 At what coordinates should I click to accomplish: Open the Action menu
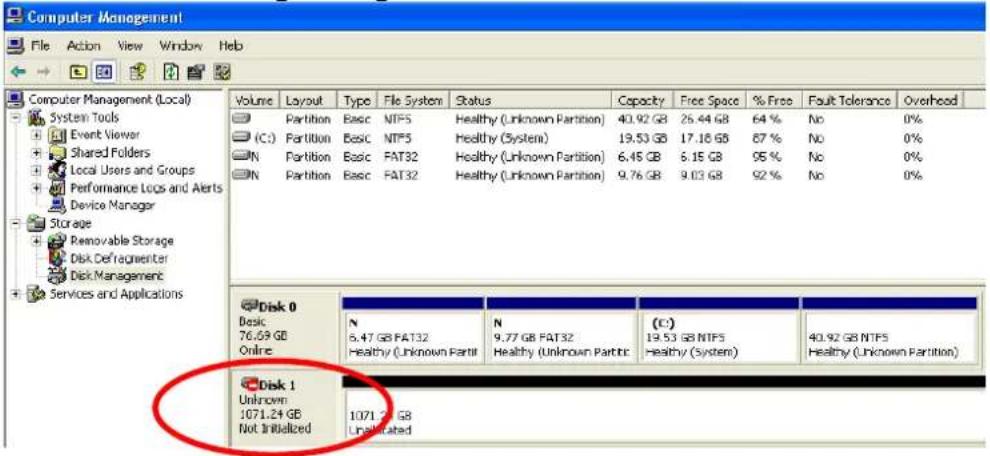coord(83,46)
